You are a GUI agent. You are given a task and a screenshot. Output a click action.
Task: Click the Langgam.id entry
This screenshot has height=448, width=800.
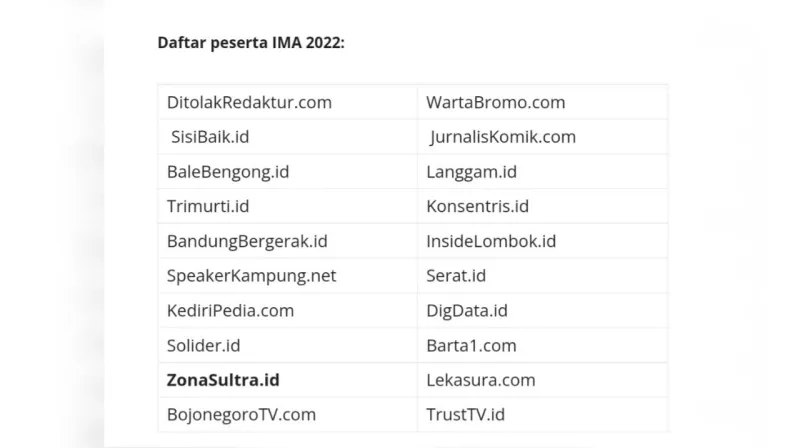click(471, 172)
